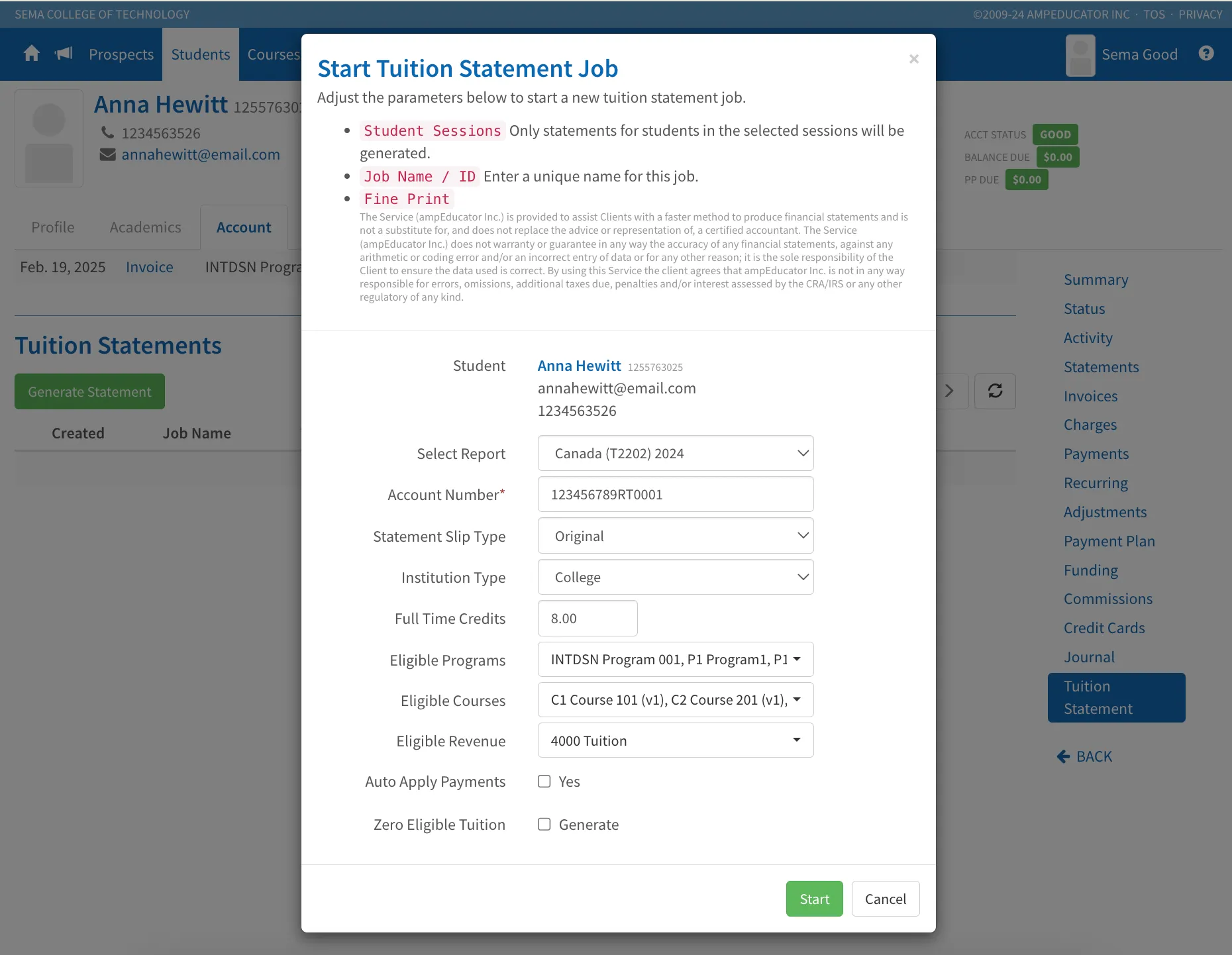Cancel the tuition statement dialog
Image resolution: width=1232 pixels, height=955 pixels.
[886, 899]
